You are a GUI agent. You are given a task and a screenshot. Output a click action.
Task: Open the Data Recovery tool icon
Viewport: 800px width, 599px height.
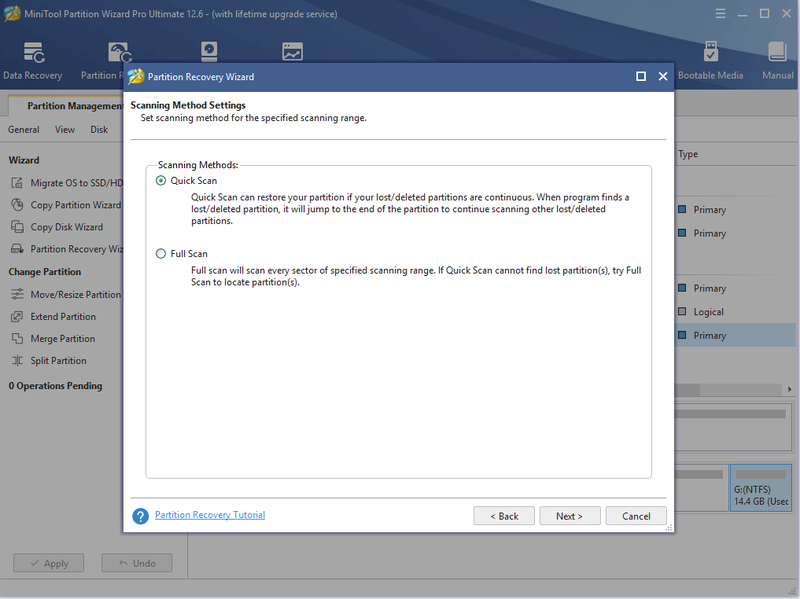coord(34,53)
